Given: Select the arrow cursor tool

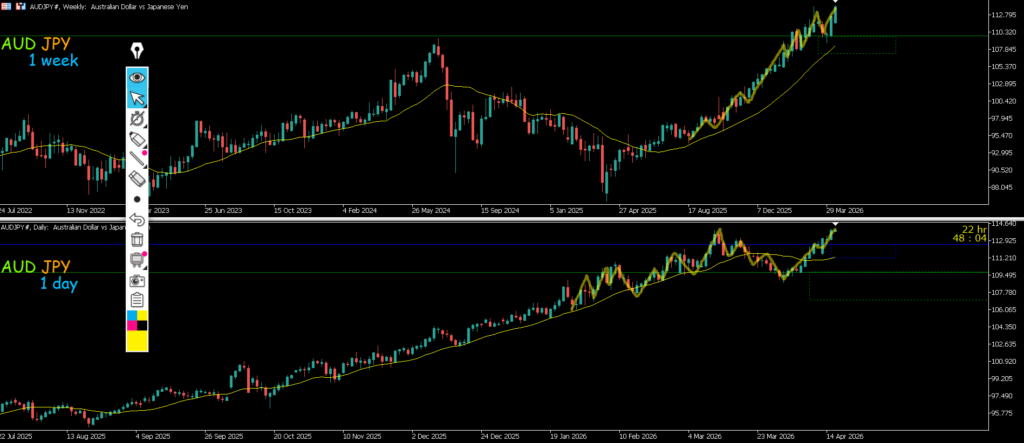Looking at the screenshot, I should tap(137, 98).
